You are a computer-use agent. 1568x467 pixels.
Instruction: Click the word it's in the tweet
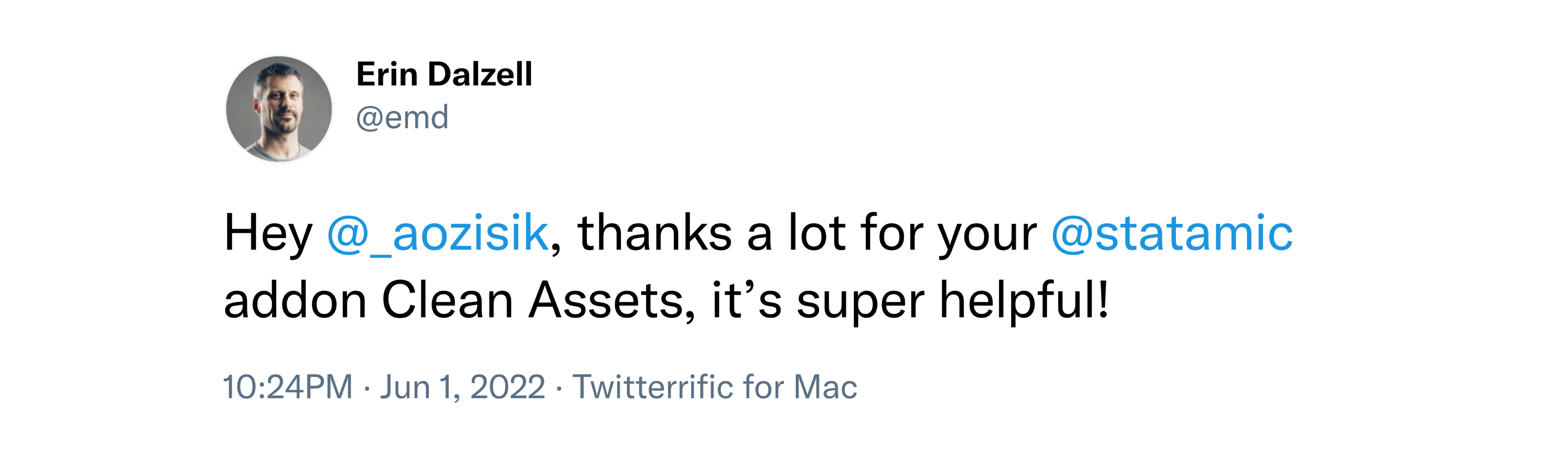pyautogui.click(x=746, y=300)
